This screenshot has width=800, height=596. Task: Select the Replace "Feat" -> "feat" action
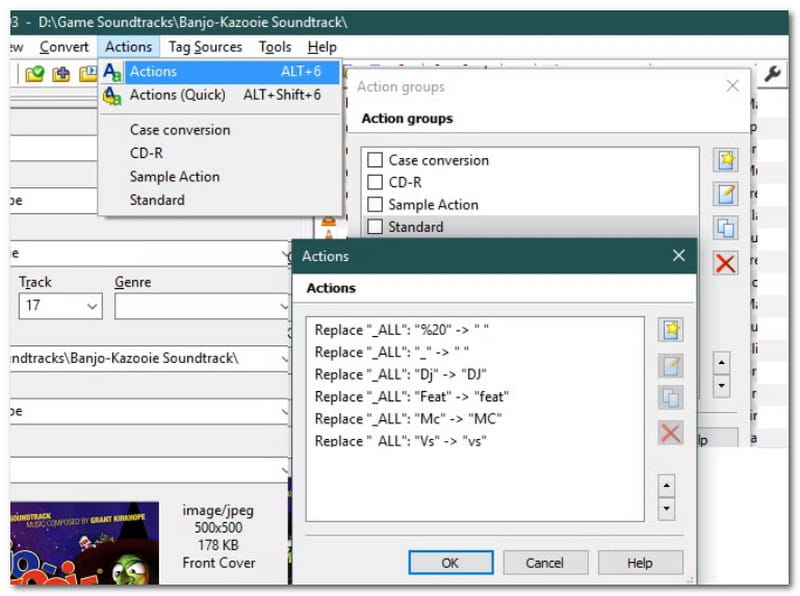(475, 396)
